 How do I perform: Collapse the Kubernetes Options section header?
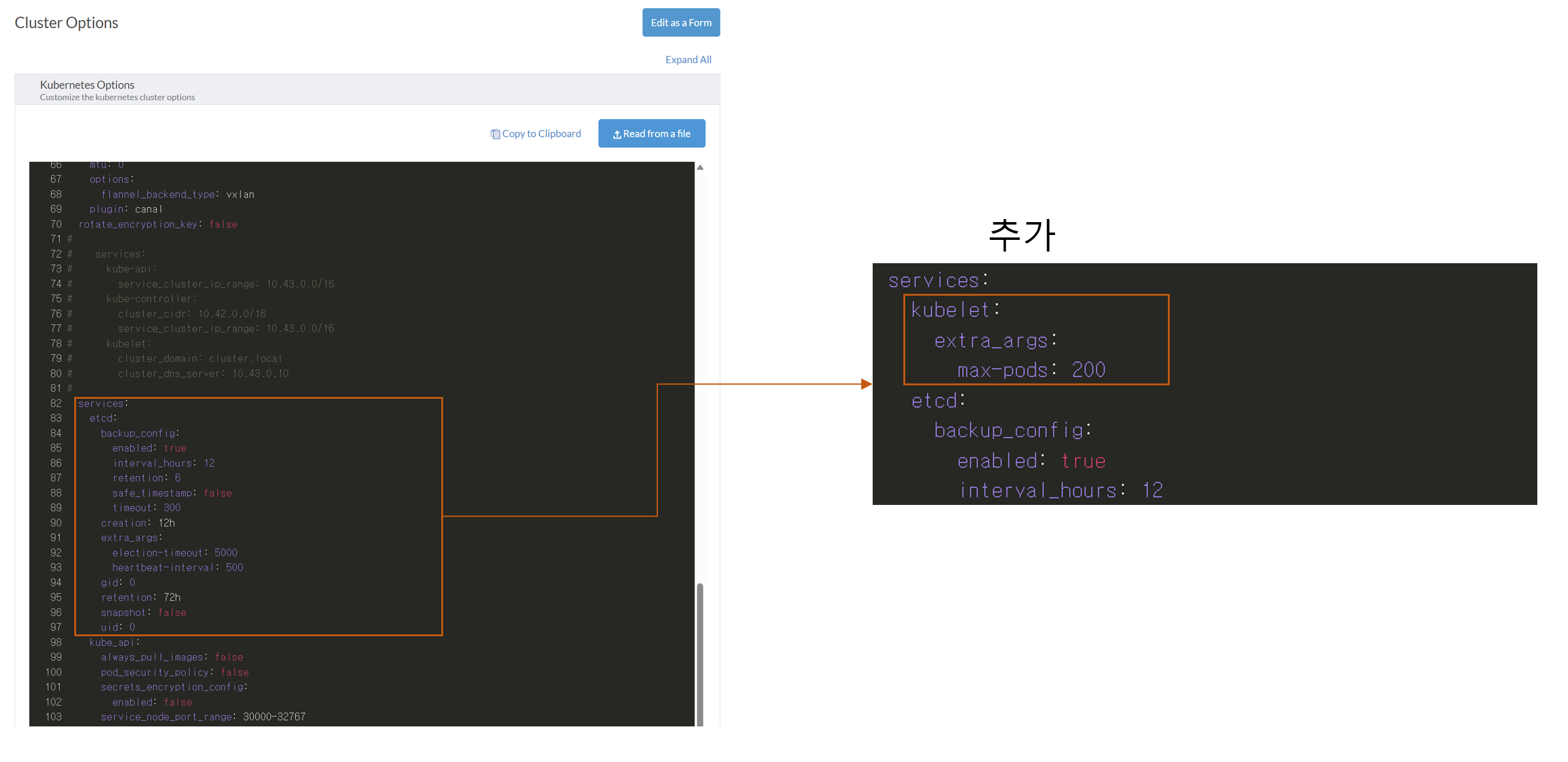(x=87, y=85)
